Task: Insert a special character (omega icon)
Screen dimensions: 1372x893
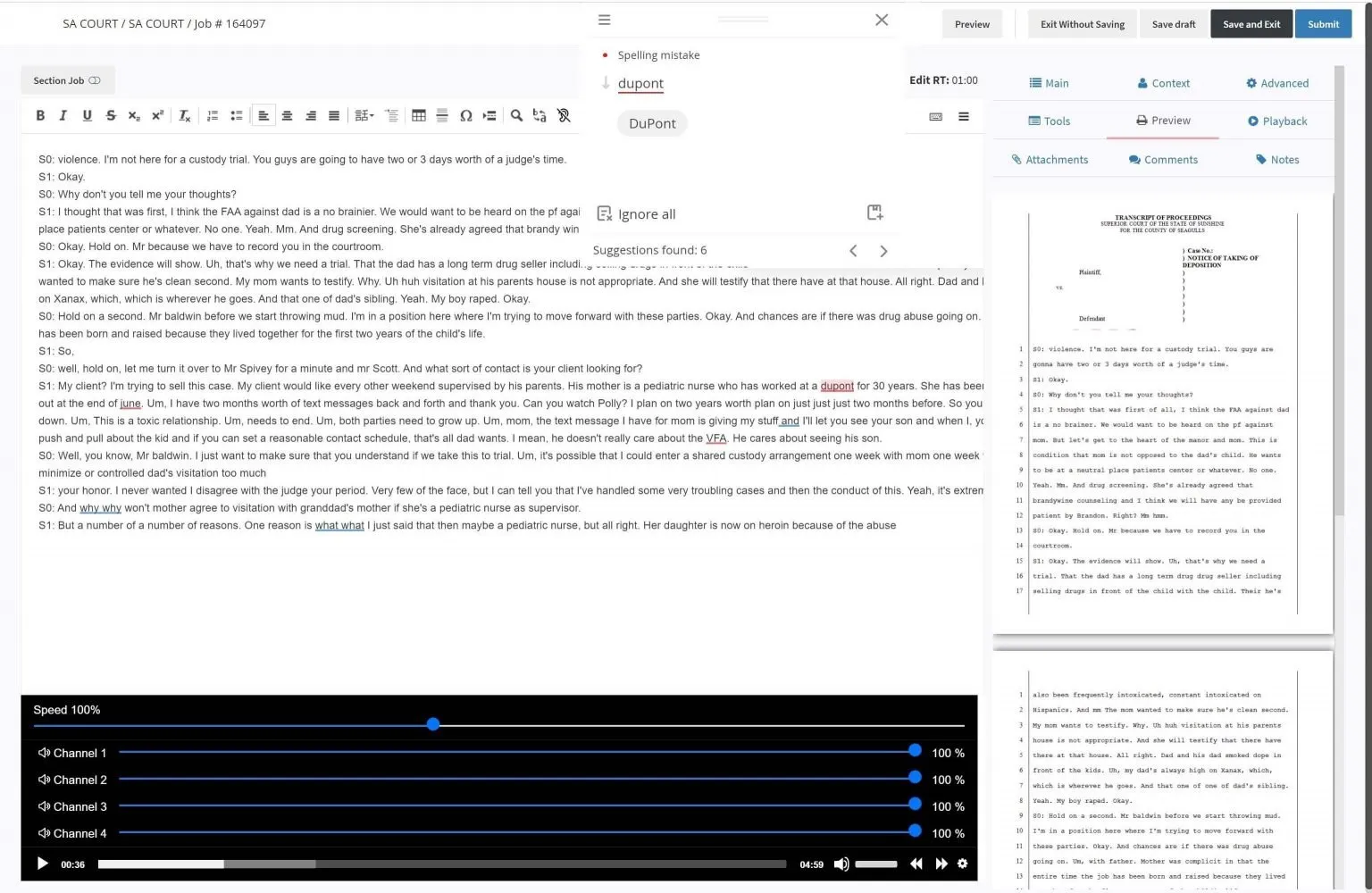Action: click(x=465, y=115)
